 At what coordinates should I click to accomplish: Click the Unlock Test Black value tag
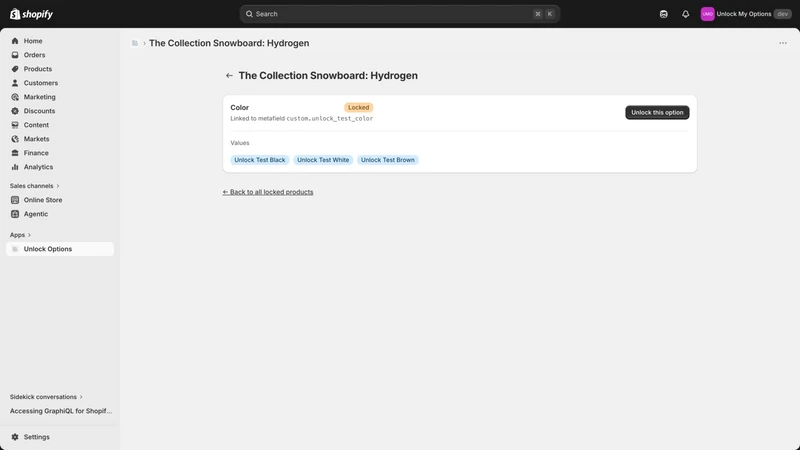click(260, 160)
